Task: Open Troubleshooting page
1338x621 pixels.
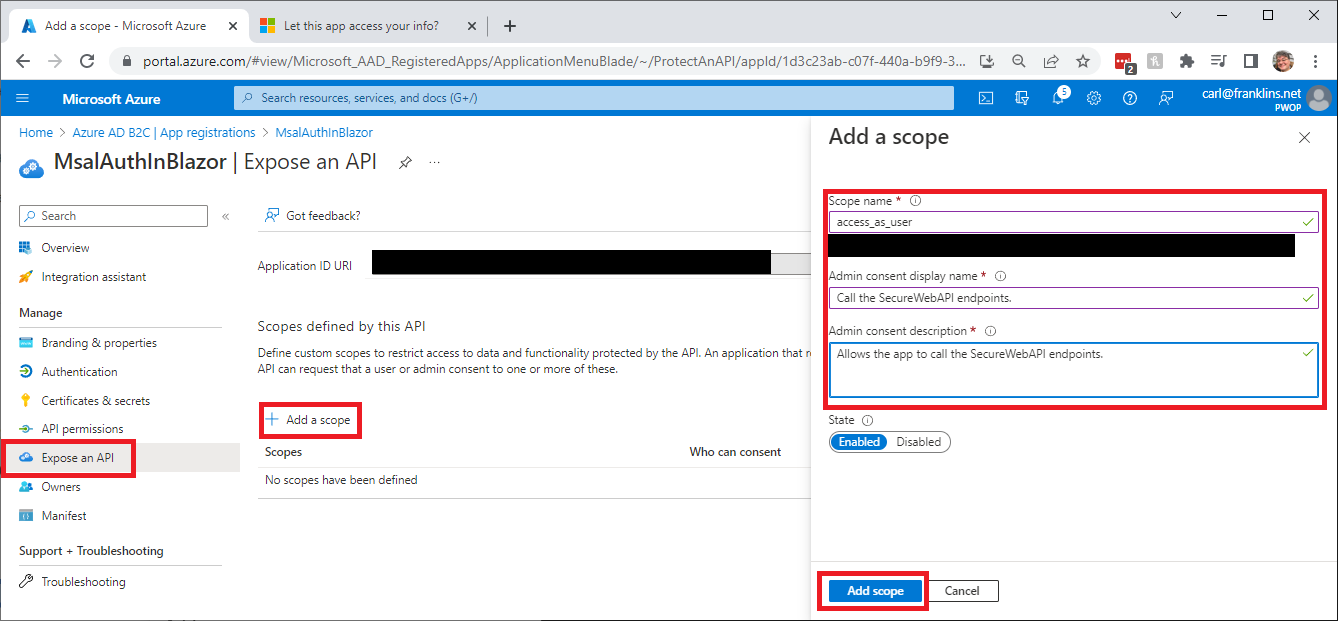Action: [83, 582]
